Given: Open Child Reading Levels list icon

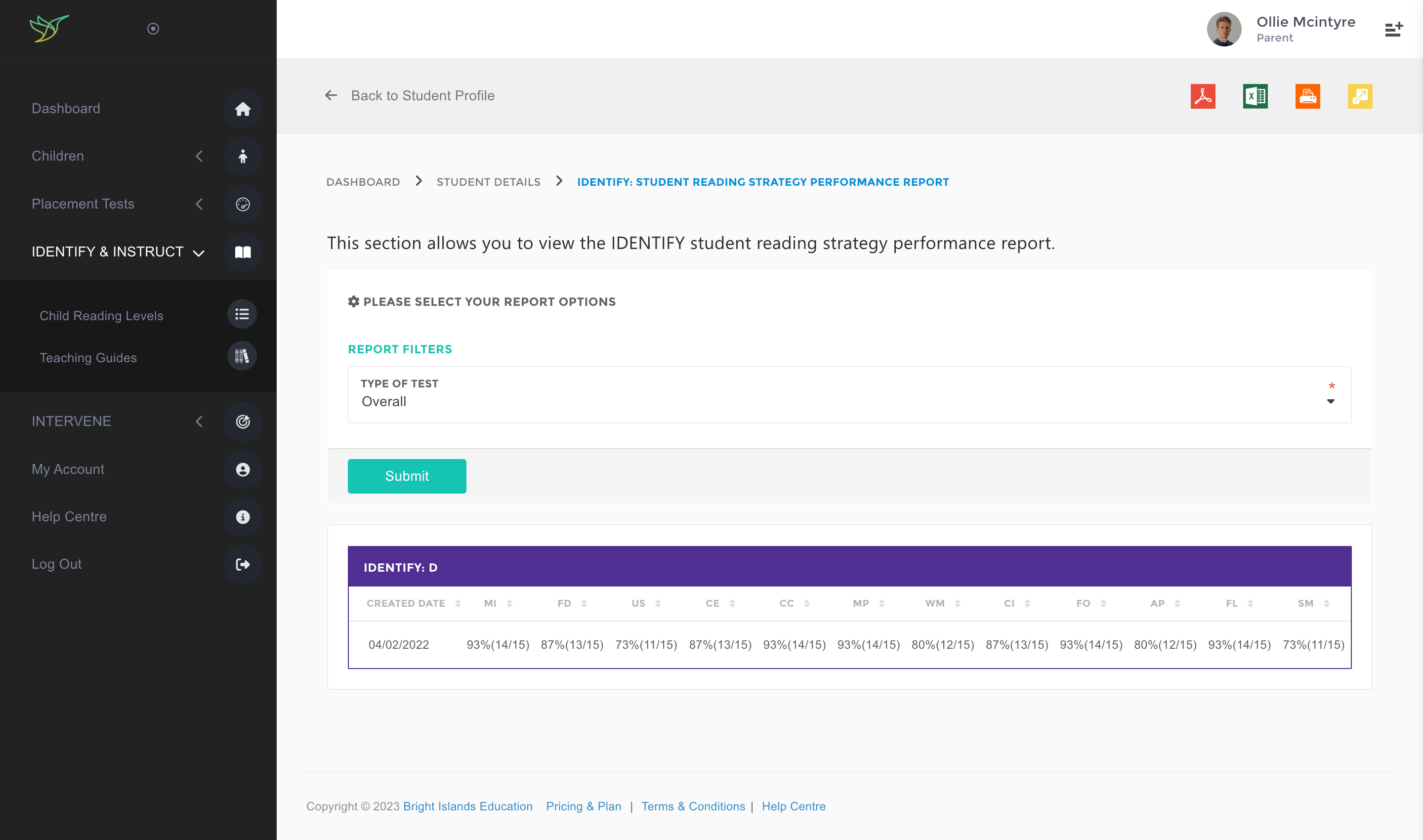Looking at the screenshot, I should click(x=242, y=314).
